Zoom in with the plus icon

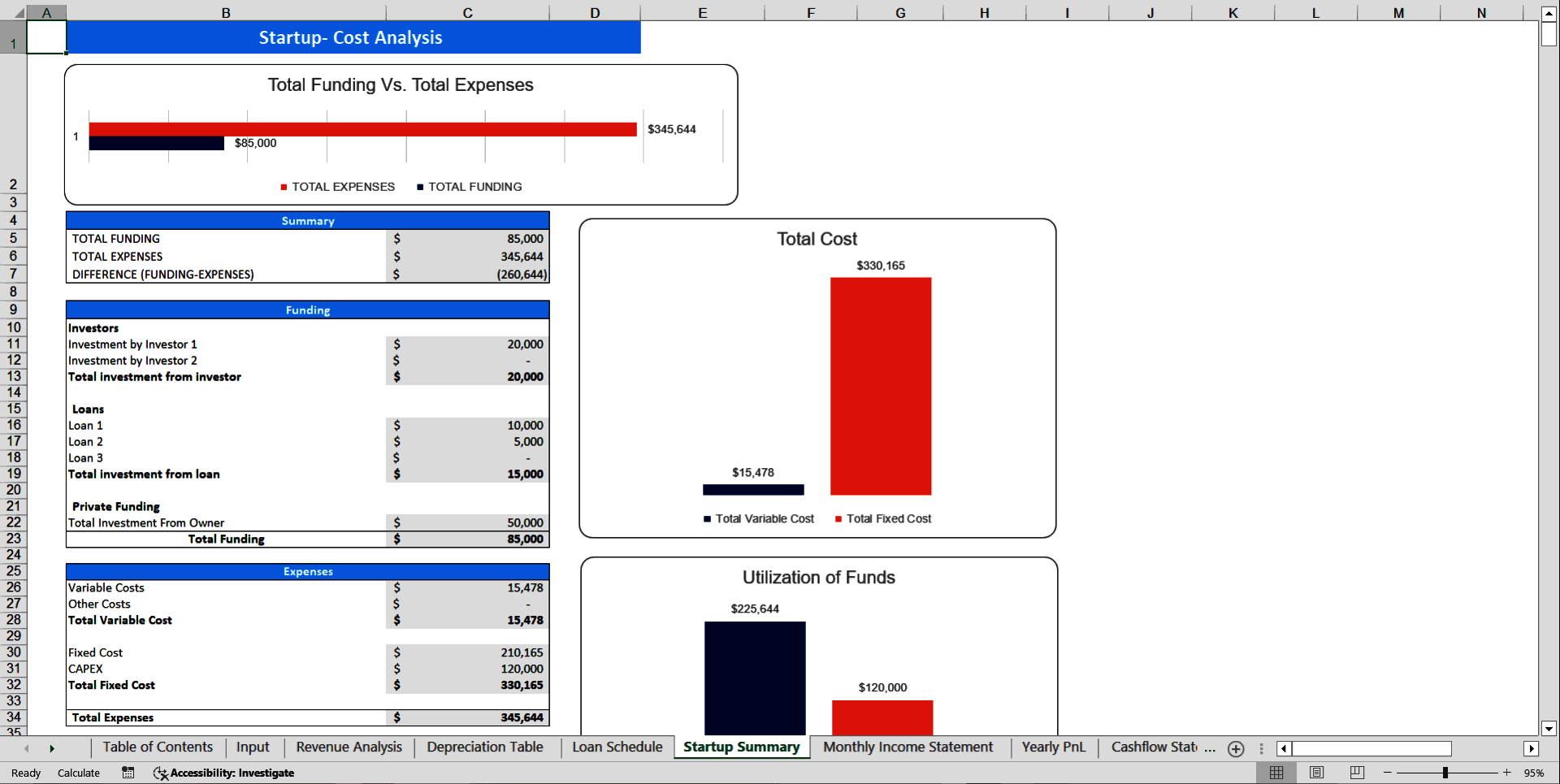[x=1507, y=773]
